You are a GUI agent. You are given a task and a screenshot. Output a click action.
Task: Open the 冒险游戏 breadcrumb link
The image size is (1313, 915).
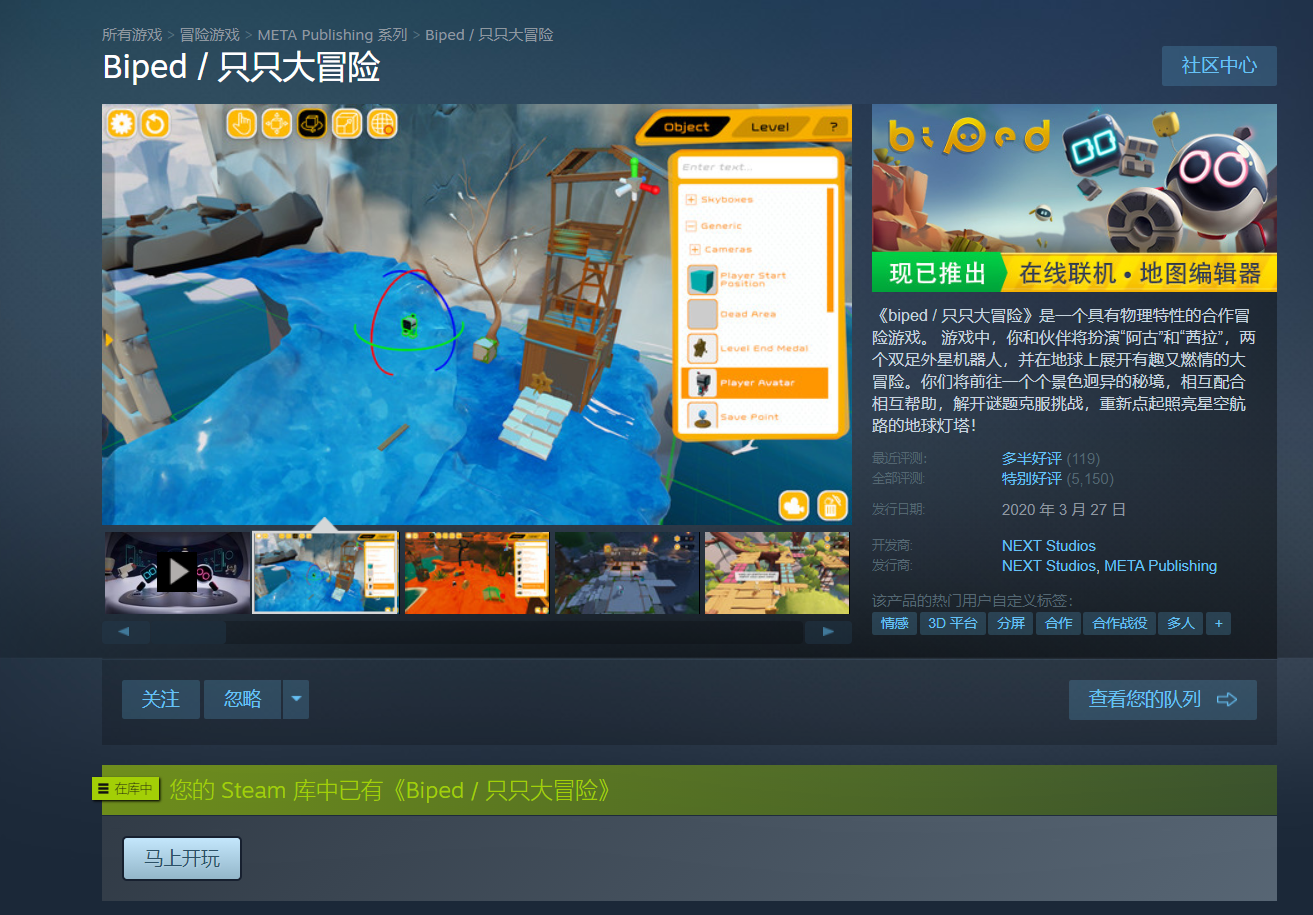210,35
